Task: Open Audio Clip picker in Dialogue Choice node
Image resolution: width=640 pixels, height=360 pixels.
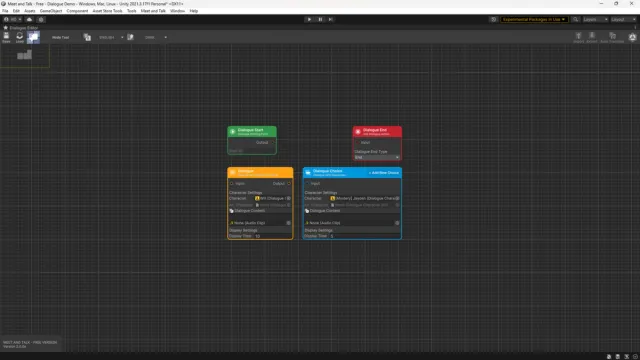Action: tap(397, 223)
